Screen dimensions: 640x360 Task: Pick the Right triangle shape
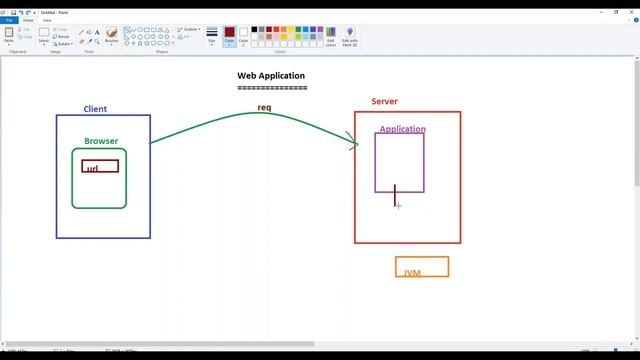click(127, 36)
